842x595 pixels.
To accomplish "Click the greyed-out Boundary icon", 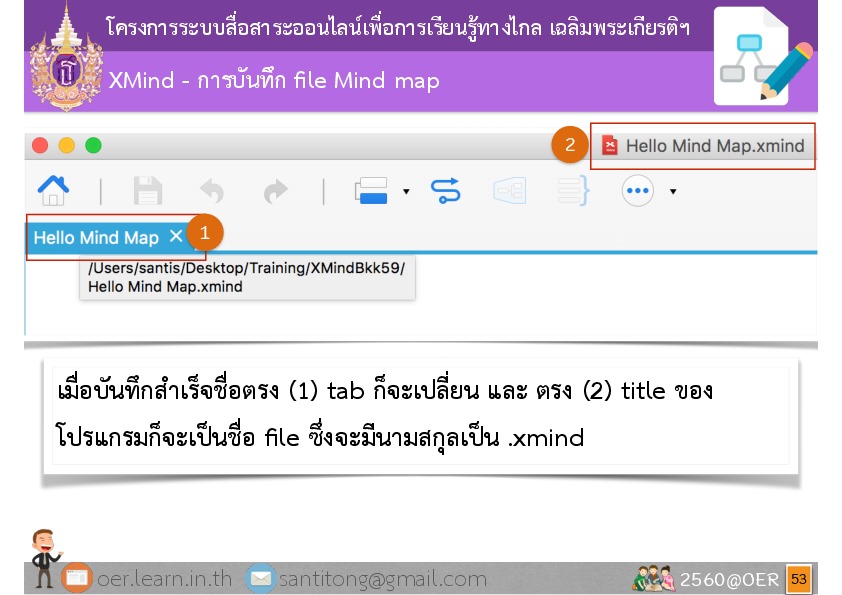I will 509,190.
